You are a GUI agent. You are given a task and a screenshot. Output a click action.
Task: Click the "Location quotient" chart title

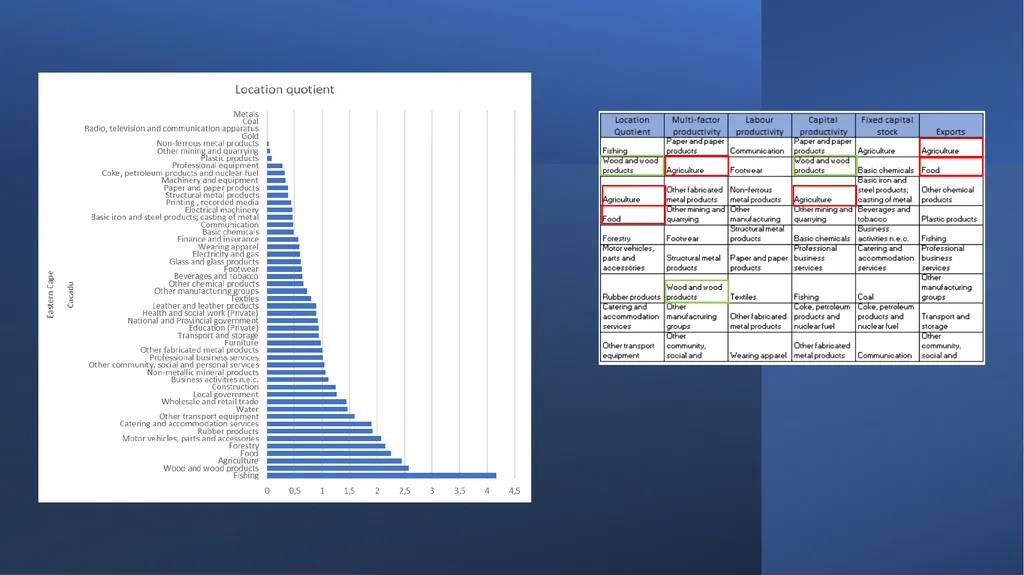(x=284, y=90)
